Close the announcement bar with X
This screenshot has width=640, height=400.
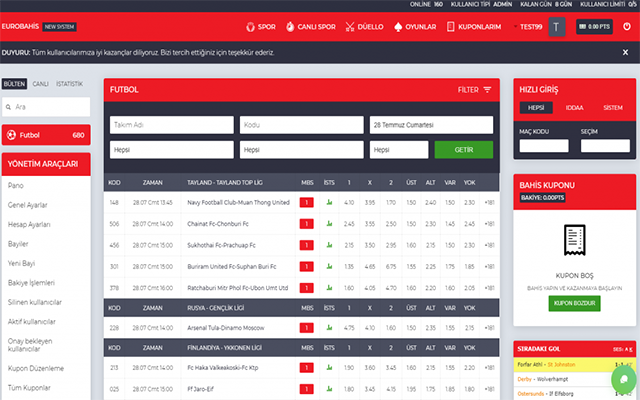[x=625, y=53]
